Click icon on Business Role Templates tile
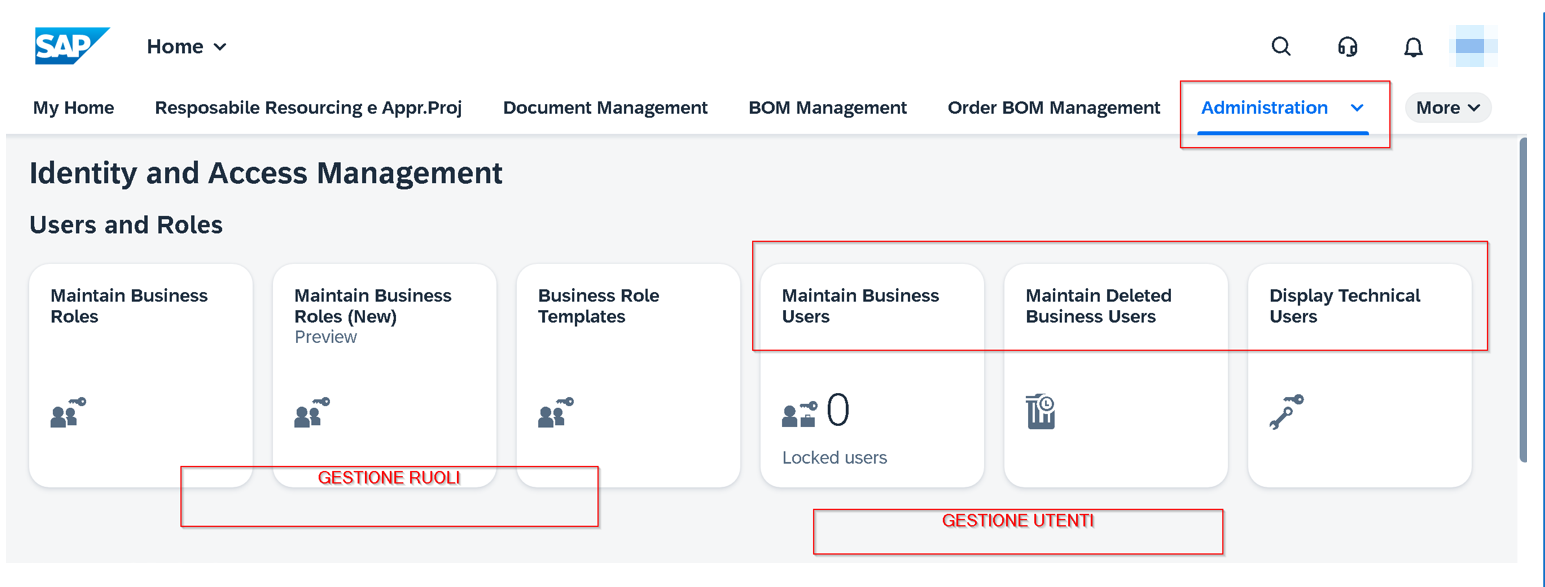Viewport: 1545px width, 587px height. point(556,413)
